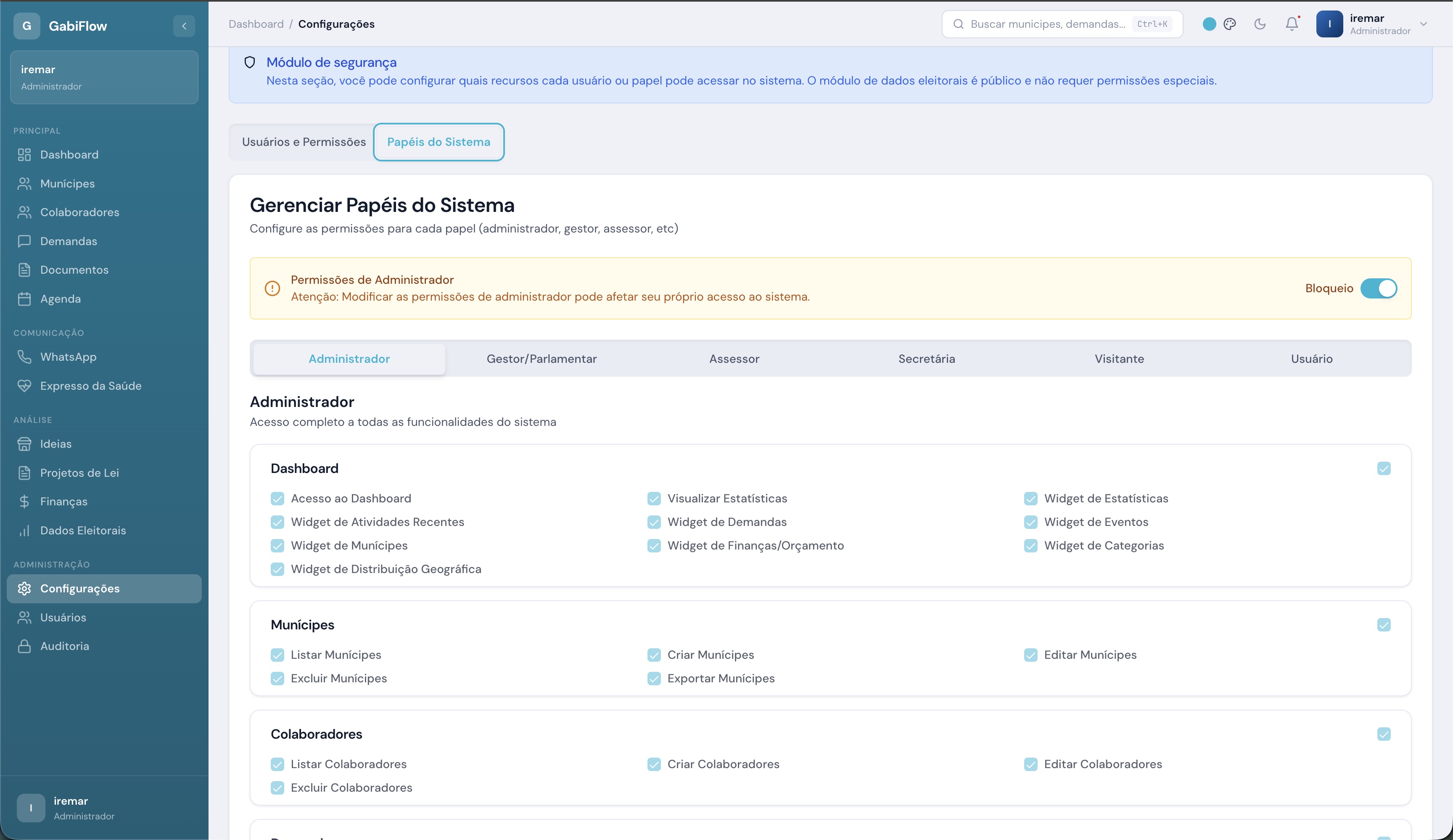Go to Colaboradores via sidebar icon
The width and height of the screenshot is (1453, 840).
[x=24, y=212]
